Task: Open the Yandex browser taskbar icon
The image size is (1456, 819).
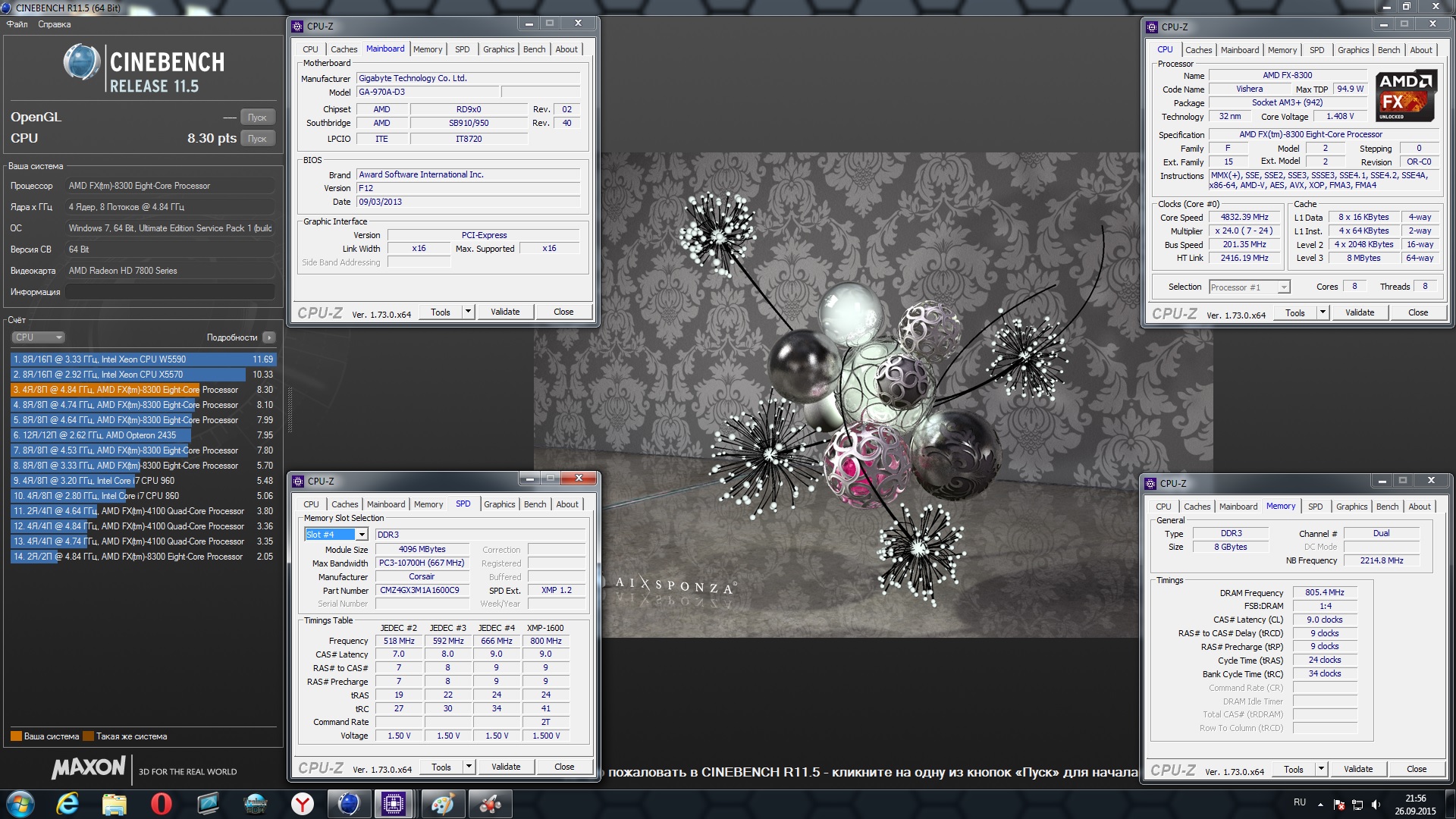Action: 303,804
